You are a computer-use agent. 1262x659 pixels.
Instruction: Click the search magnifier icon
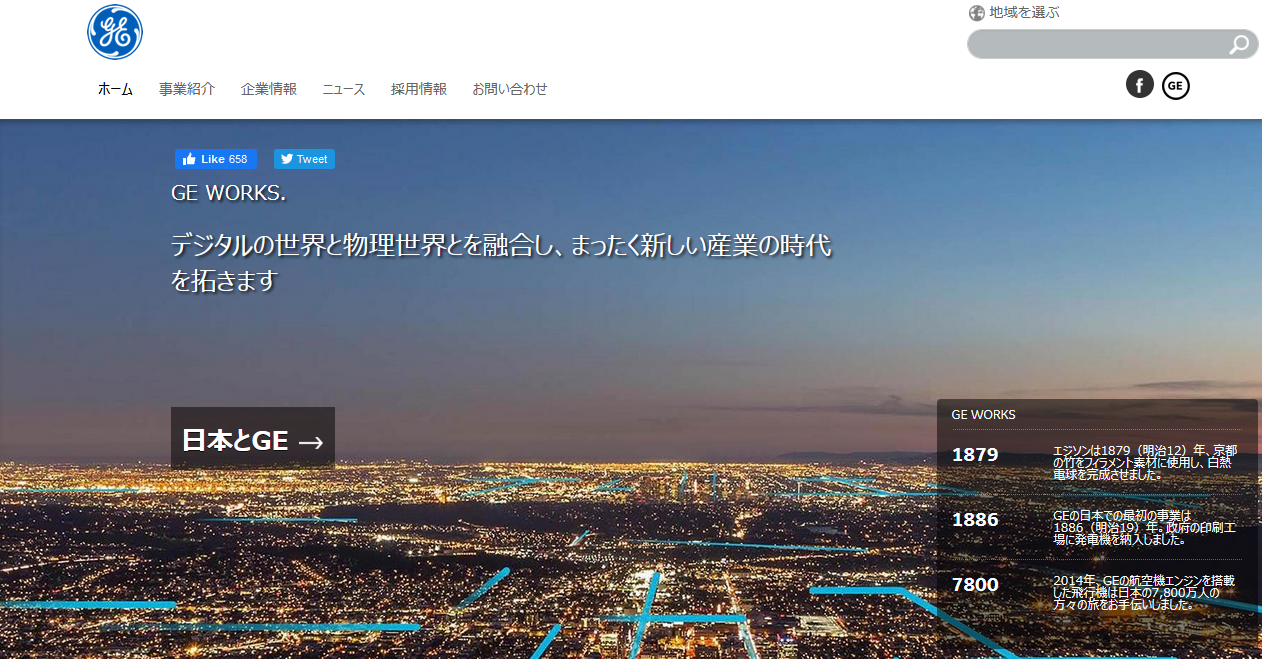(1239, 44)
